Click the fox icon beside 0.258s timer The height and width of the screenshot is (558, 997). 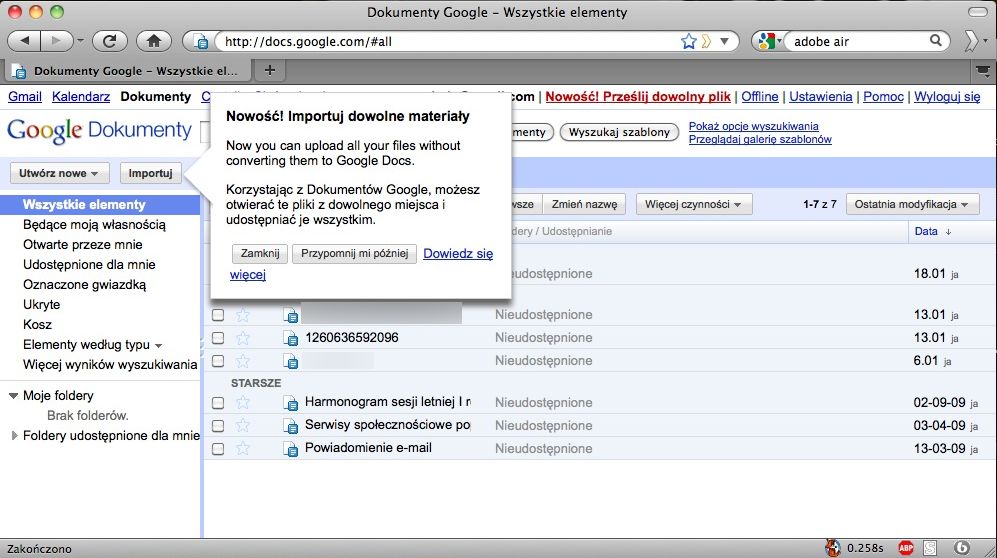(832, 547)
